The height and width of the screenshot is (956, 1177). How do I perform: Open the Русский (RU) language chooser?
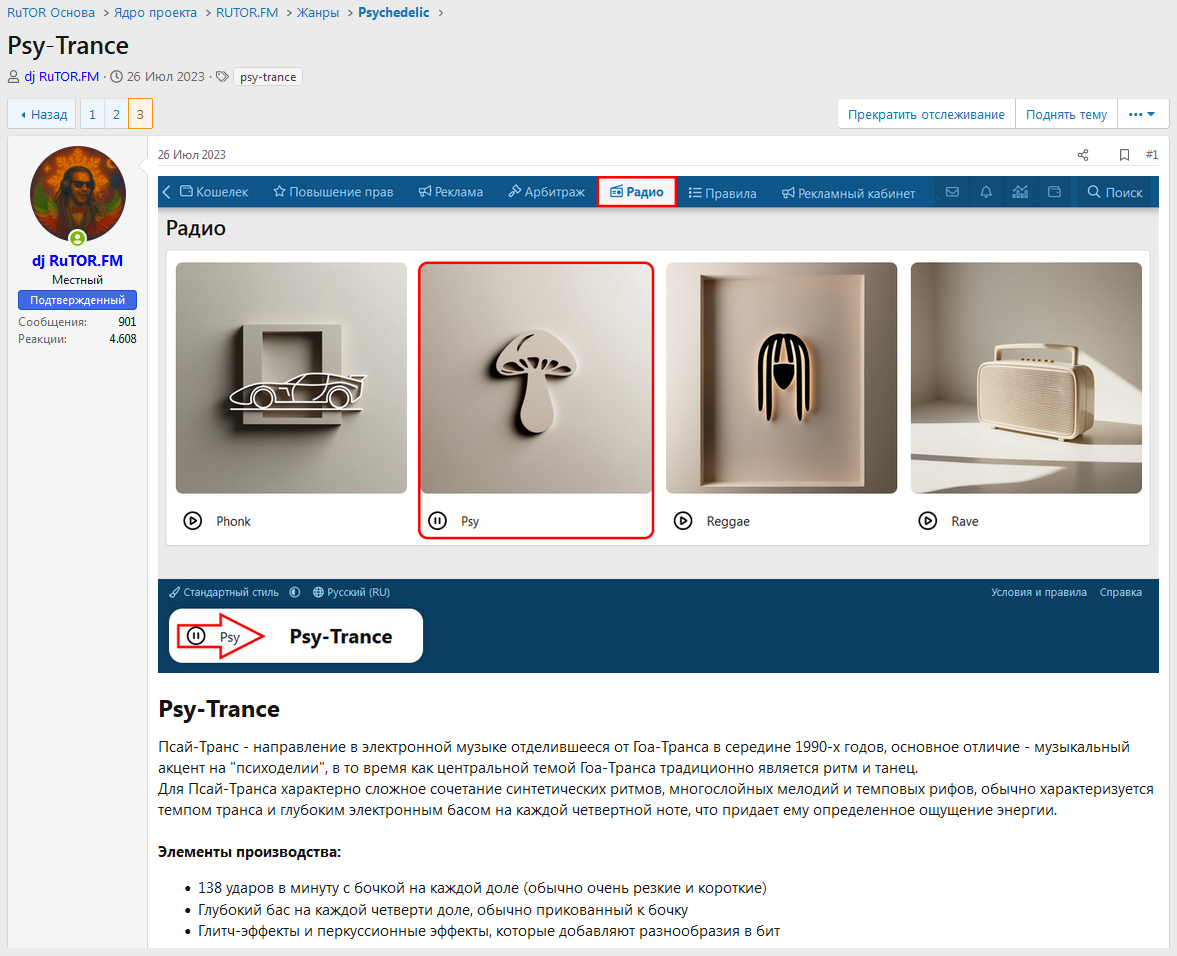pyautogui.click(x=351, y=592)
